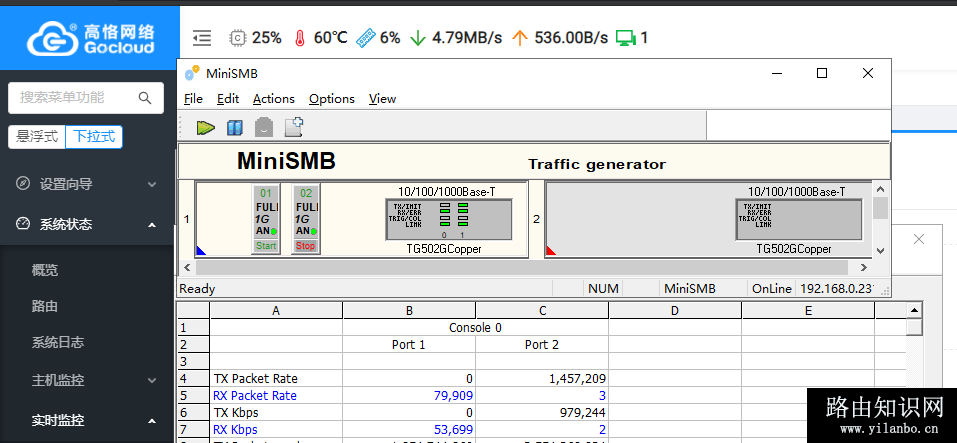Select column C header in spreadsheet
Image resolution: width=957 pixels, height=443 pixels.
point(542,311)
